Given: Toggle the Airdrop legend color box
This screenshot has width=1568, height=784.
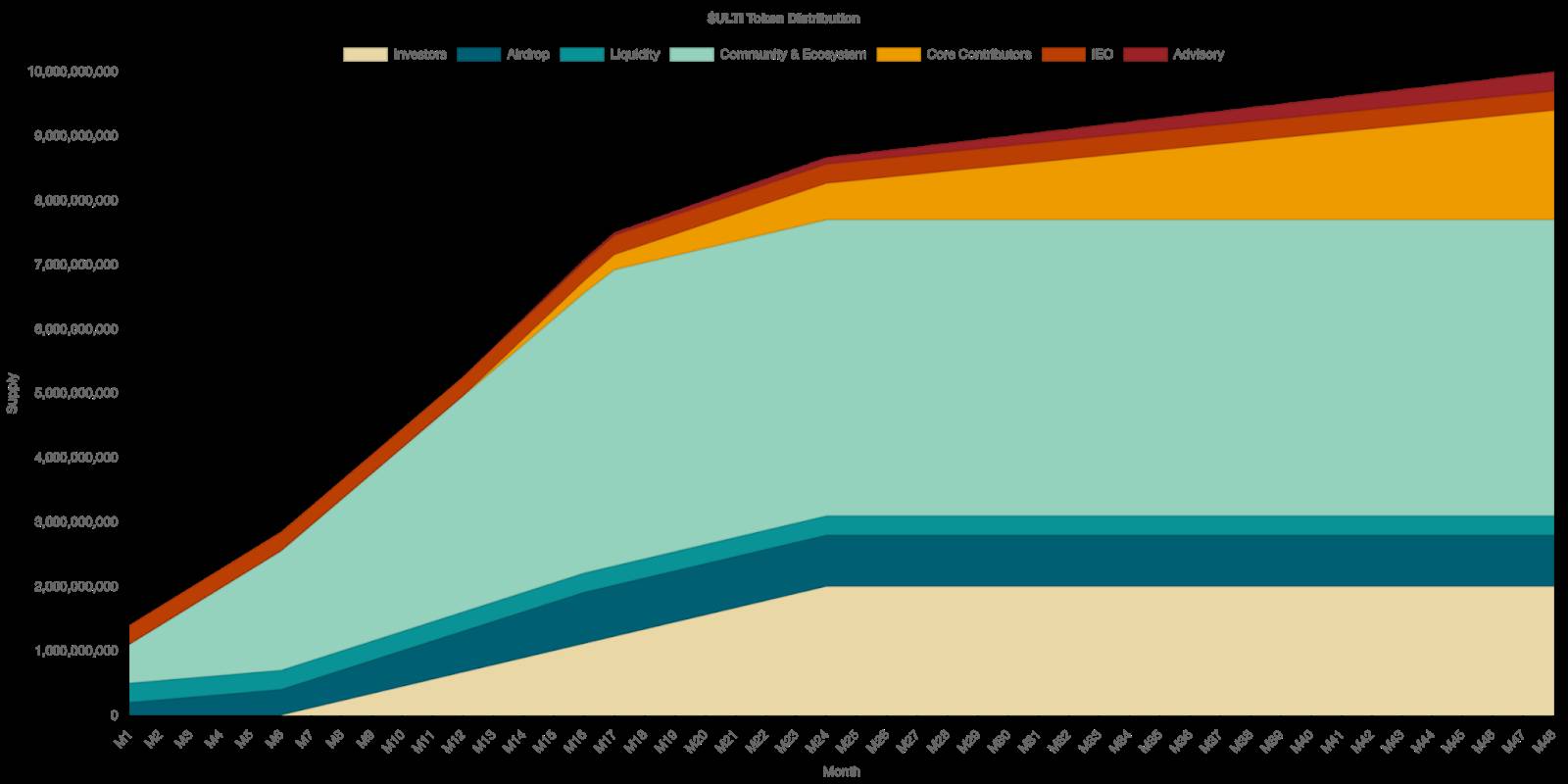Looking at the screenshot, I should (478, 55).
